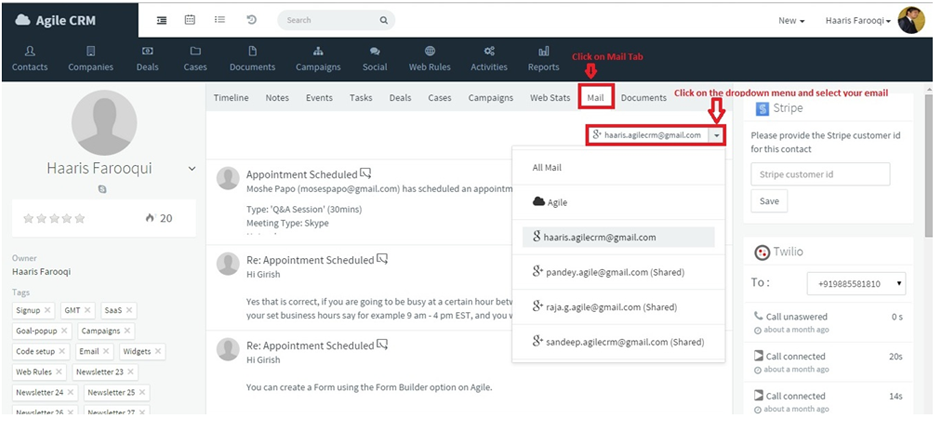Remove the Signup tag
This screenshot has width=936, height=432.
[x=47, y=310]
